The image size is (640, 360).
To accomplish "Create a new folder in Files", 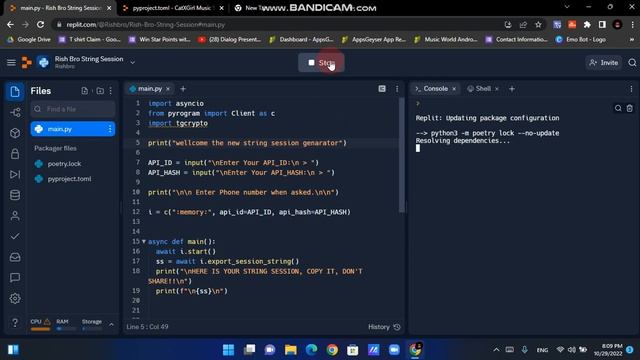I will [x=100, y=91].
